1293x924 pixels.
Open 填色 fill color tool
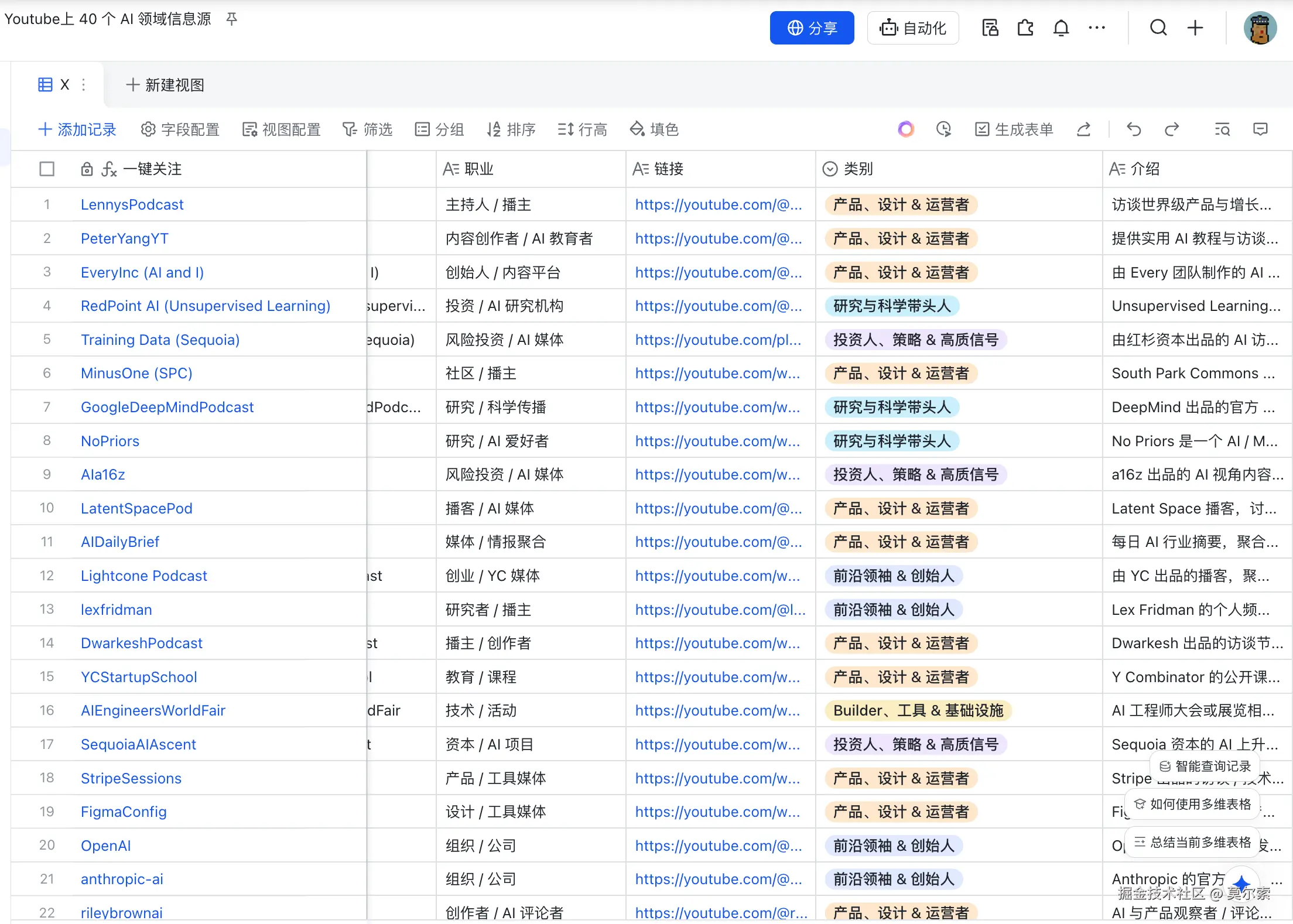point(654,129)
